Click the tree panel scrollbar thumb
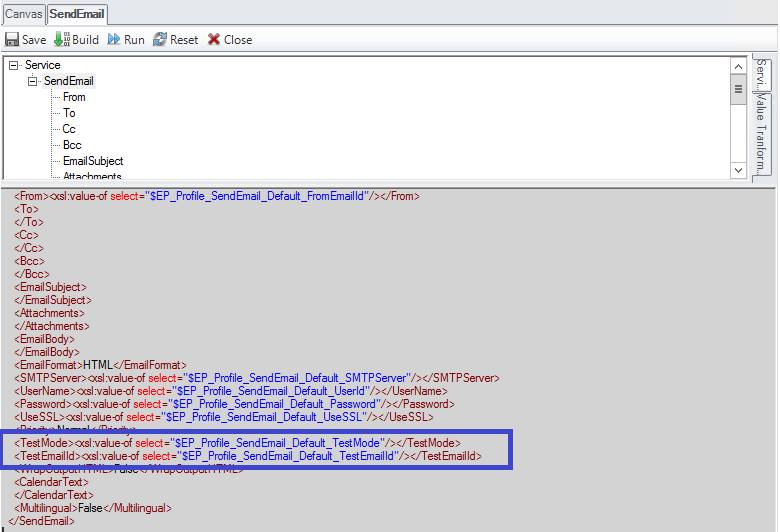Viewport: 780px width, 532px height. tap(738, 90)
